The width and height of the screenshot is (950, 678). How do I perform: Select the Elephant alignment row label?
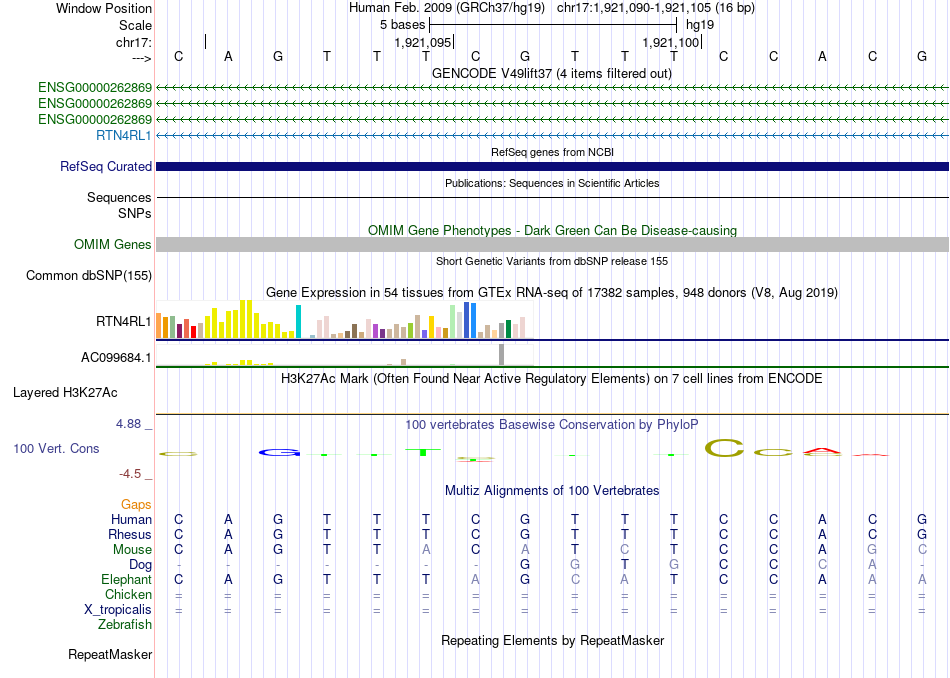coord(126,579)
